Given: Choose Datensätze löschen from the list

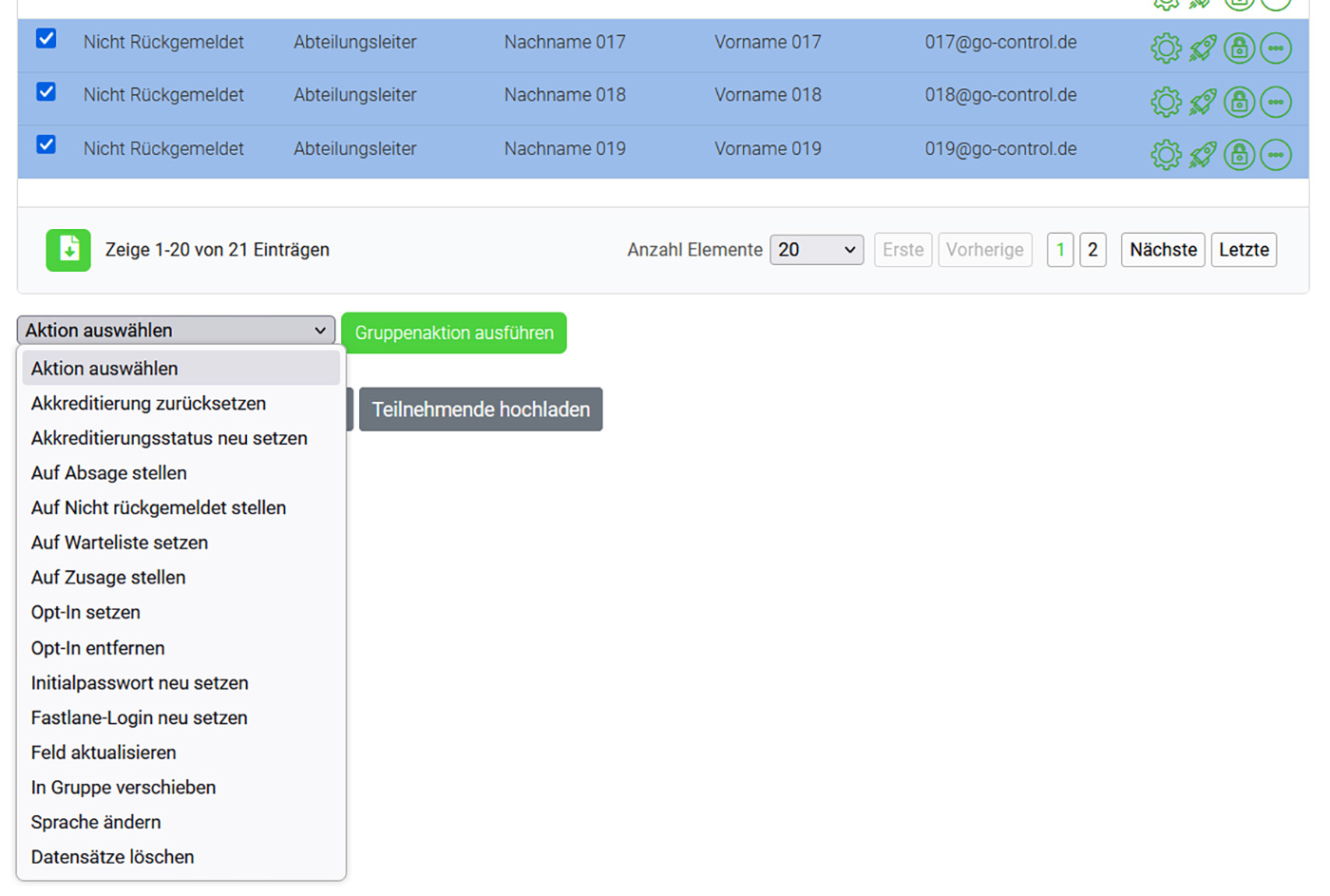Looking at the screenshot, I should pyautogui.click(x=112, y=857).
